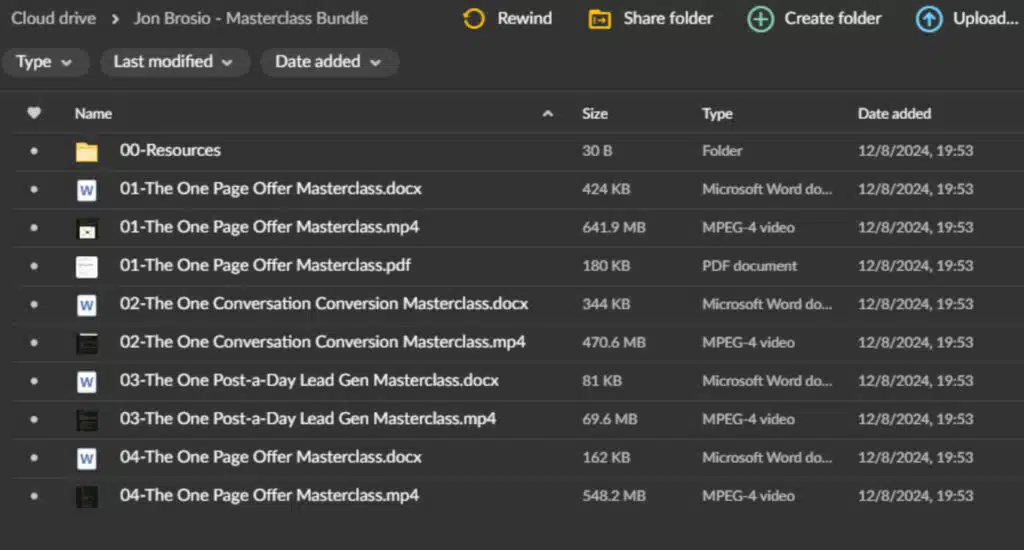
Task: Select file name 01-The One Page Offer Masterclass.pdf
Action: (x=265, y=265)
